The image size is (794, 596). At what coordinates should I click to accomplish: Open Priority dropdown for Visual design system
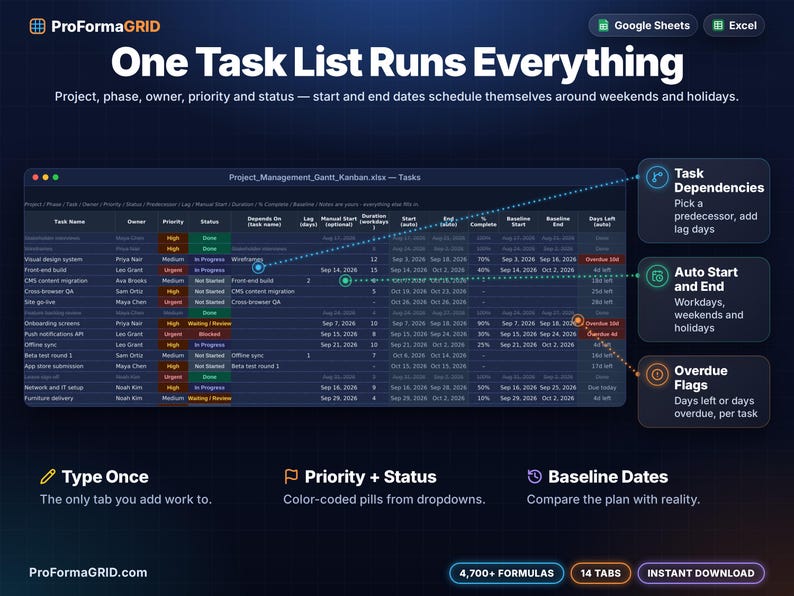173,259
